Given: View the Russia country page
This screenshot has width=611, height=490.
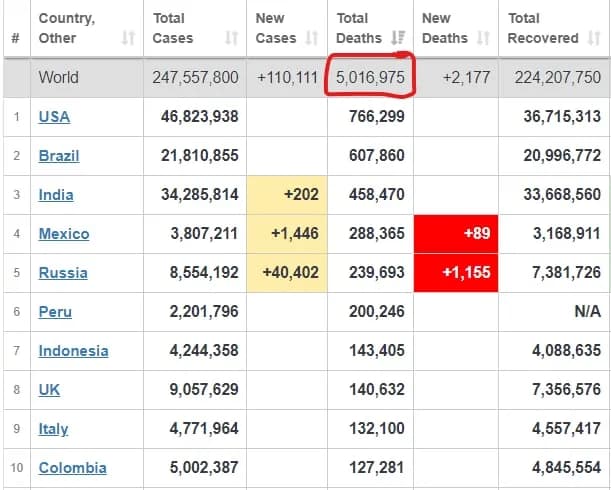Looking at the screenshot, I should coord(63,272).
